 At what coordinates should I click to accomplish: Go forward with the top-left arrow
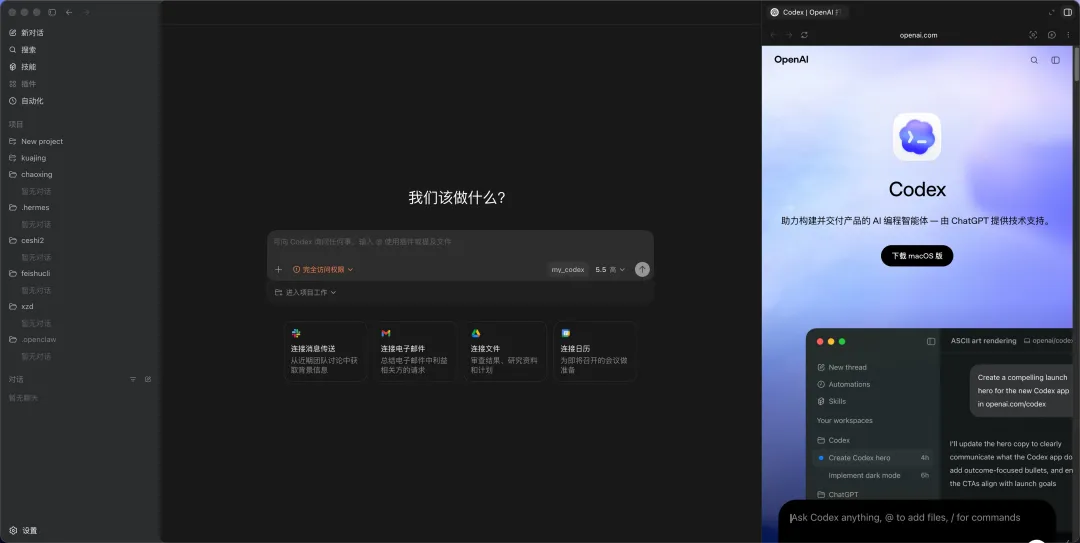point(86,12)
